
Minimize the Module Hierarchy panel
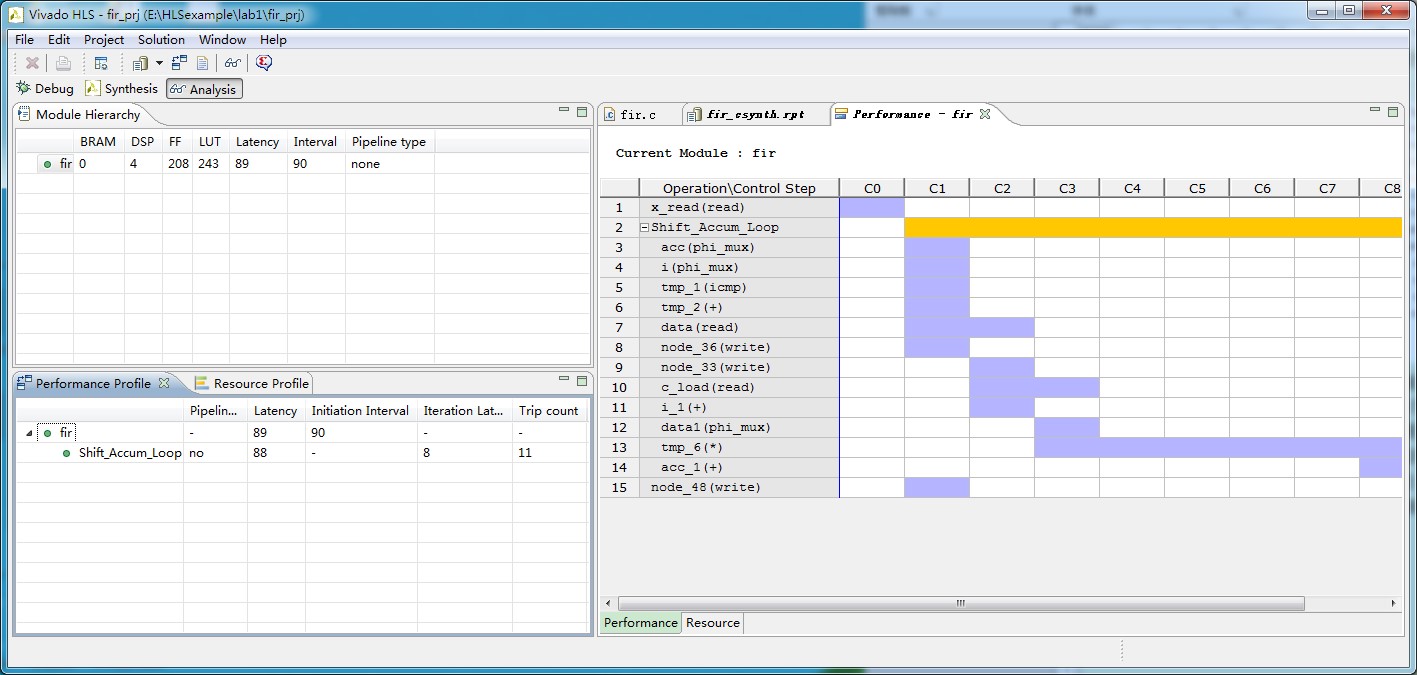coord(564,111)
